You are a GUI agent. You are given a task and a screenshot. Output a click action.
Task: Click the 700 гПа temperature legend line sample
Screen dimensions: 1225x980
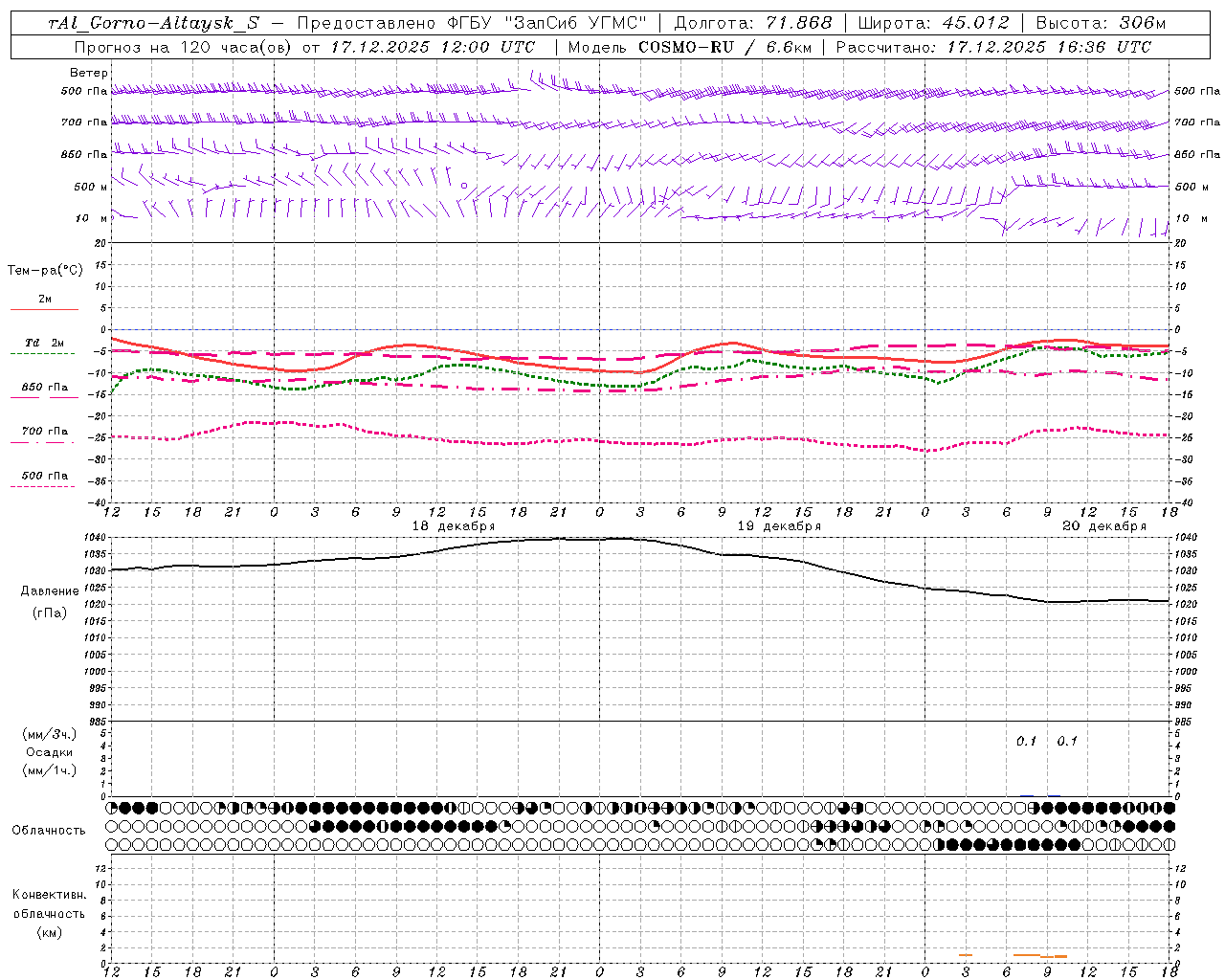(x=45, y=442)
